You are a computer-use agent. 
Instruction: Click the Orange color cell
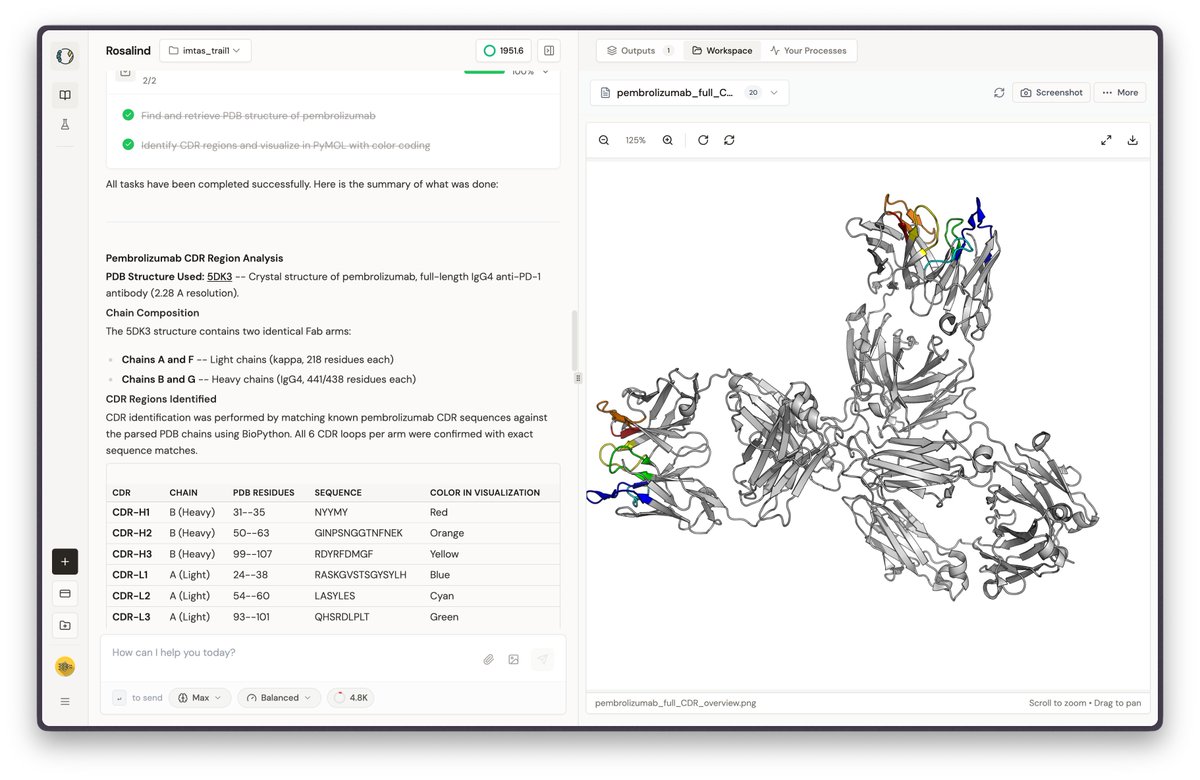click(445, 533)
